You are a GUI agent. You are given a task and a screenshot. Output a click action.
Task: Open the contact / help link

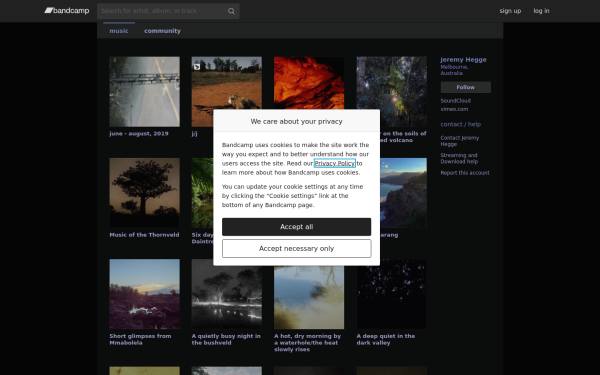pyautogui.click(x=460, y=124)
